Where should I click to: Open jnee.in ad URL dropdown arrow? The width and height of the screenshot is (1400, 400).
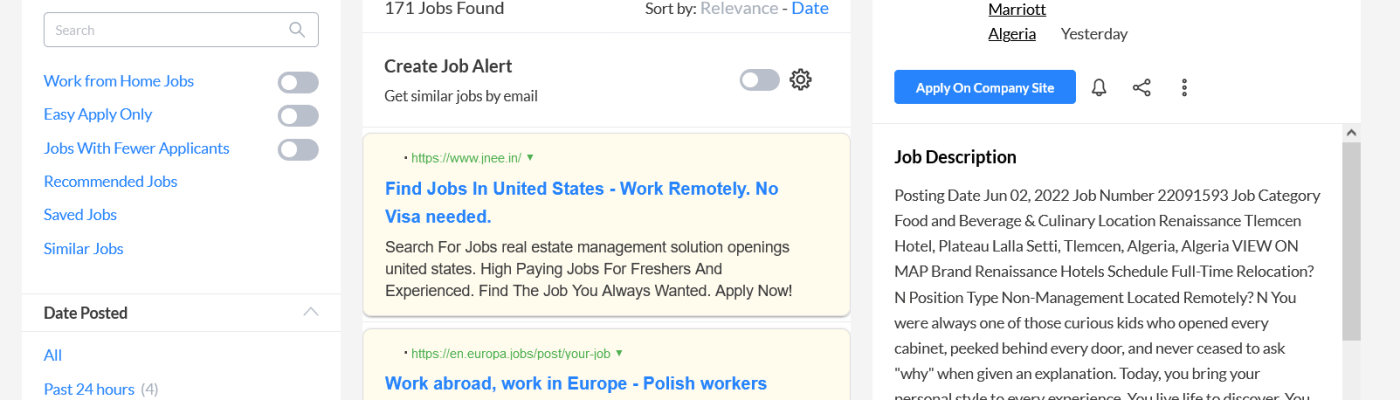tap(530, 157)
